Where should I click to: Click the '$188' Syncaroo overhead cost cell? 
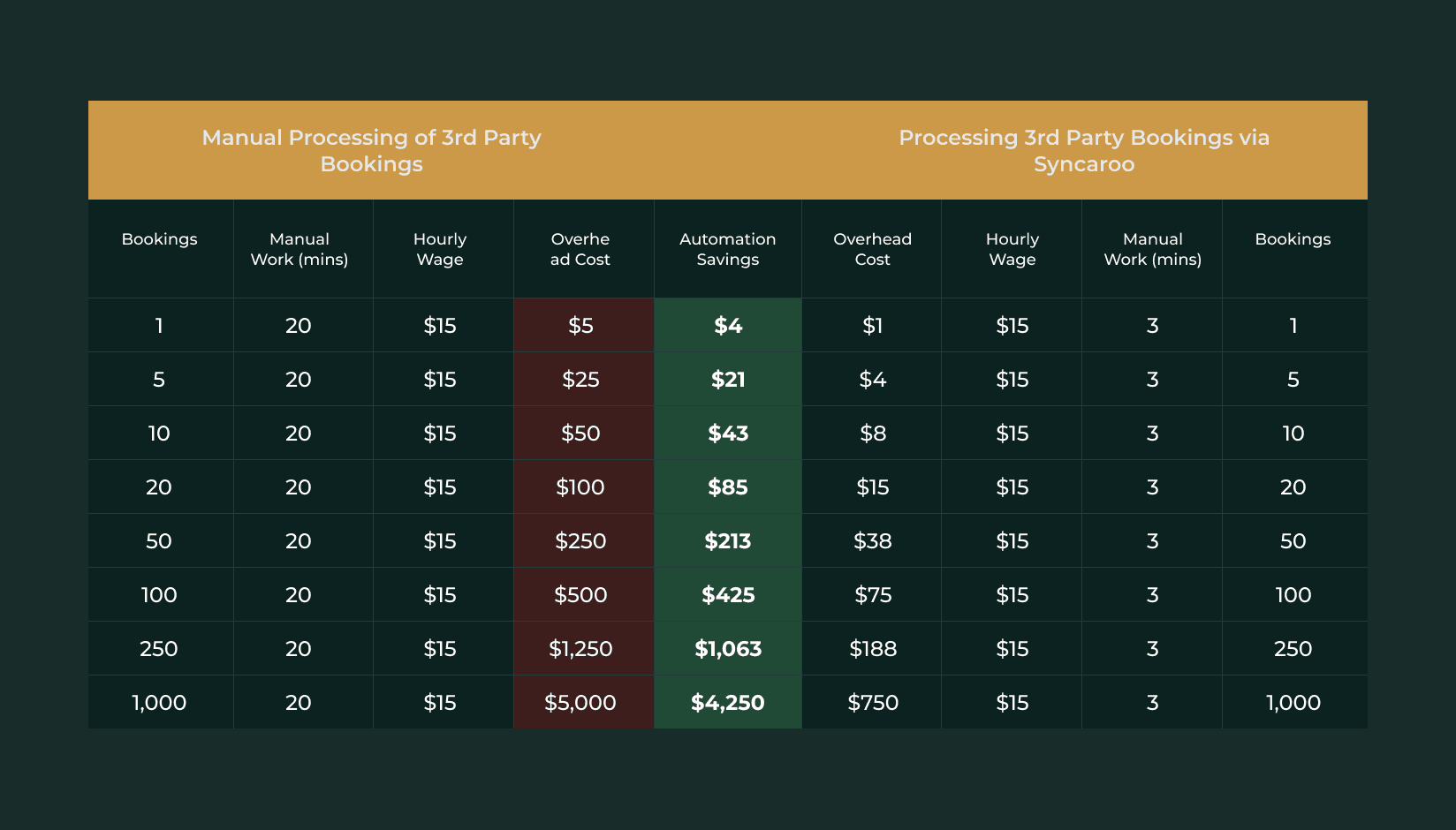[x=873, y=649]
